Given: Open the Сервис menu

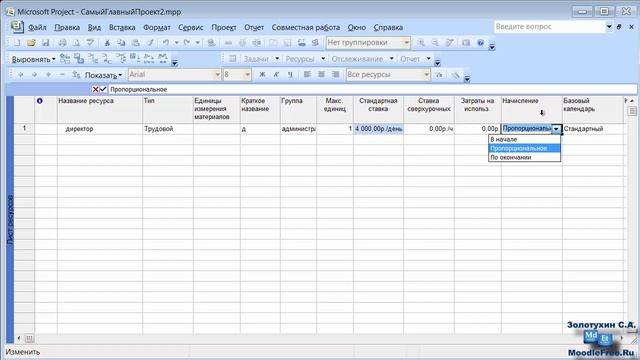Looking at the screenshot, I should click(x=191, y=27).
